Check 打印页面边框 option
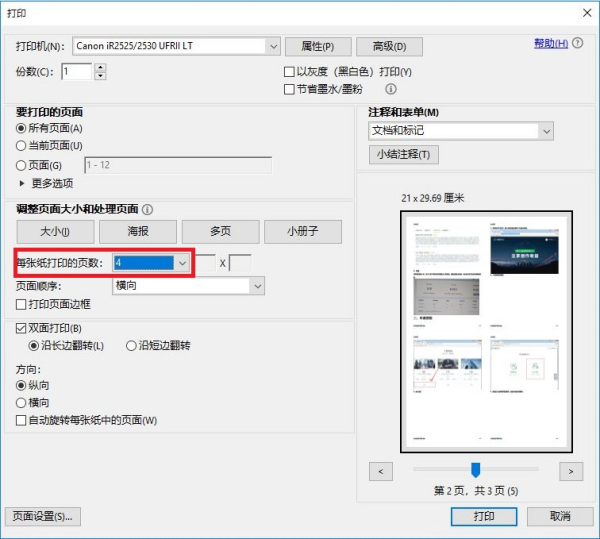This screenshot has width=600, height=539. 22,304
